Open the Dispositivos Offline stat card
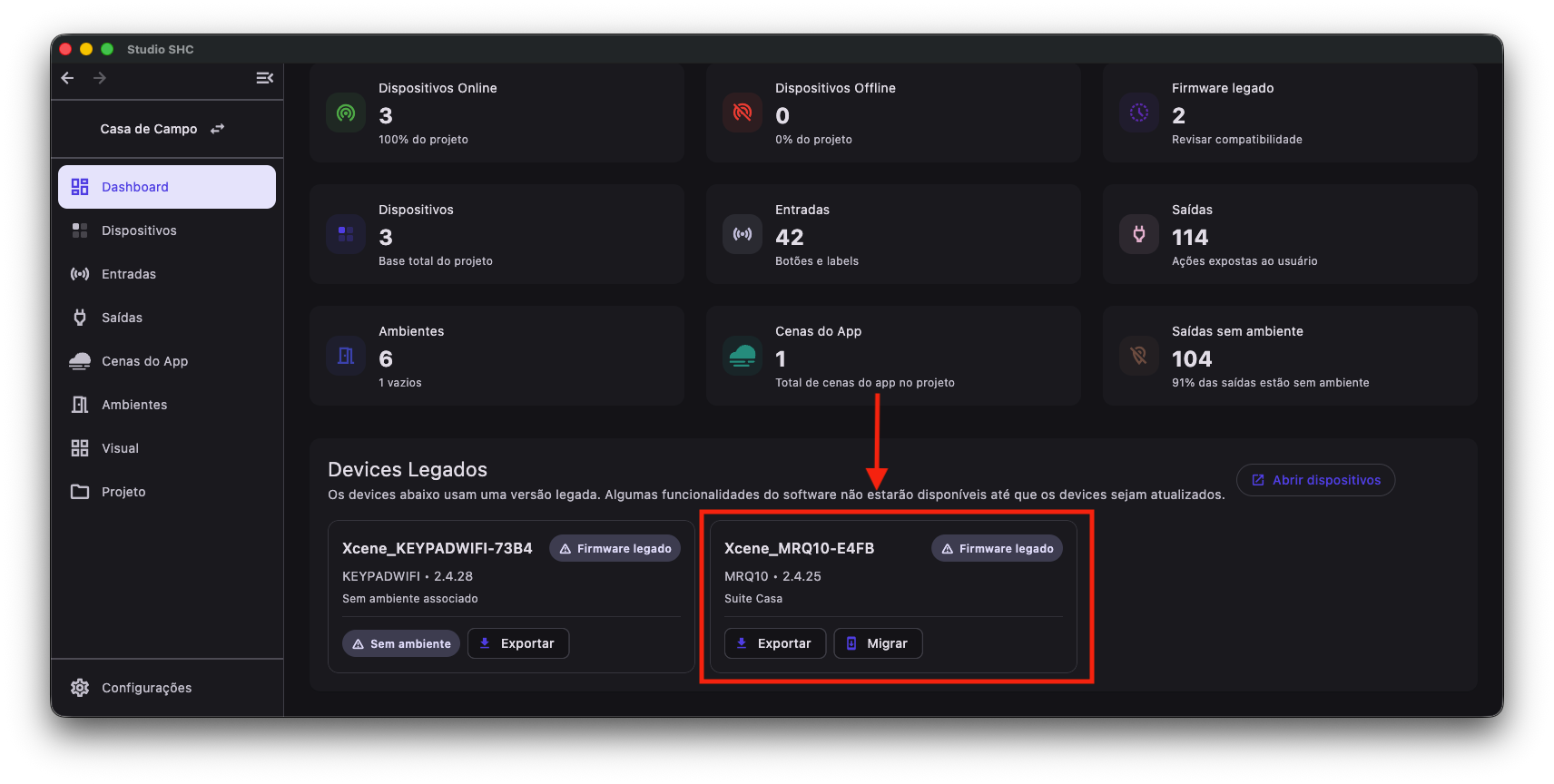The height and width of the screenshot is (784, 1554). click(x=893, y=113)
